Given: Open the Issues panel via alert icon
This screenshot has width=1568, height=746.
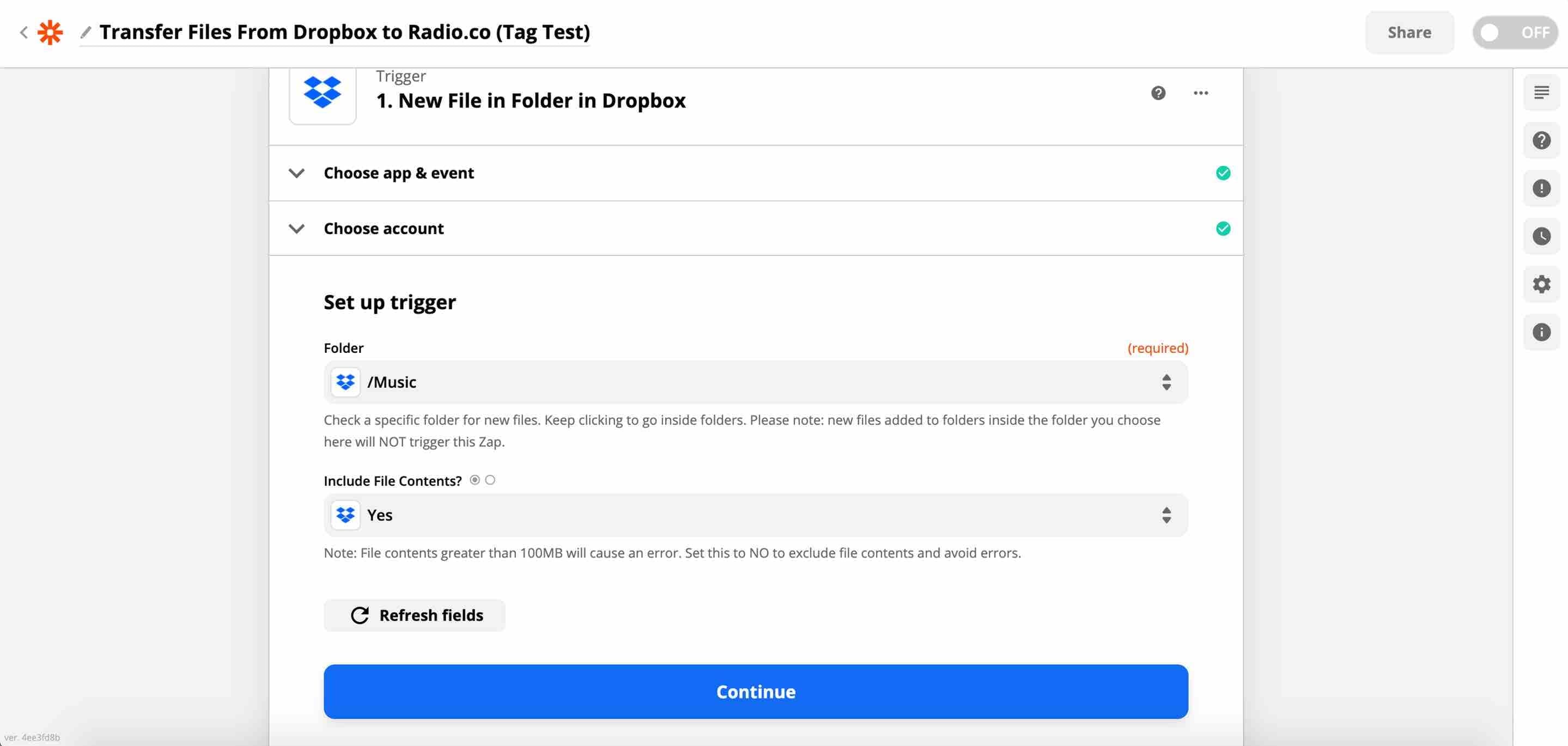Looking at the screenshot, I should pyautogui.click(x=1541, y=188).
